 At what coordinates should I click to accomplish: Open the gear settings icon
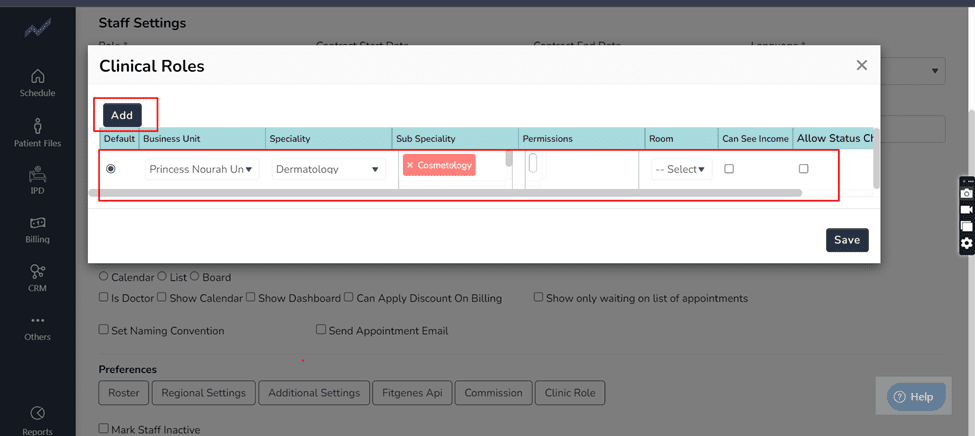click(966, 243)
